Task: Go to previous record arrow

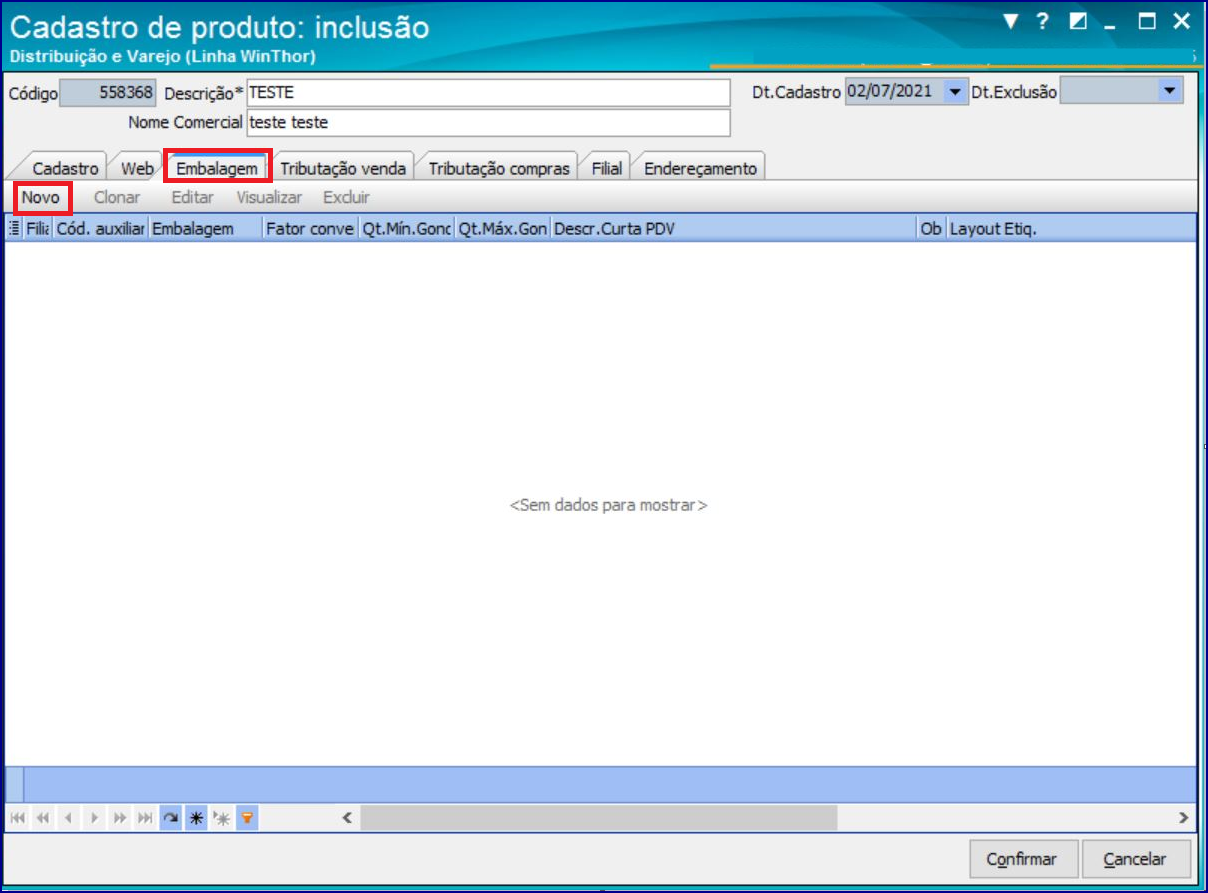Action: (x=69, y=818)
